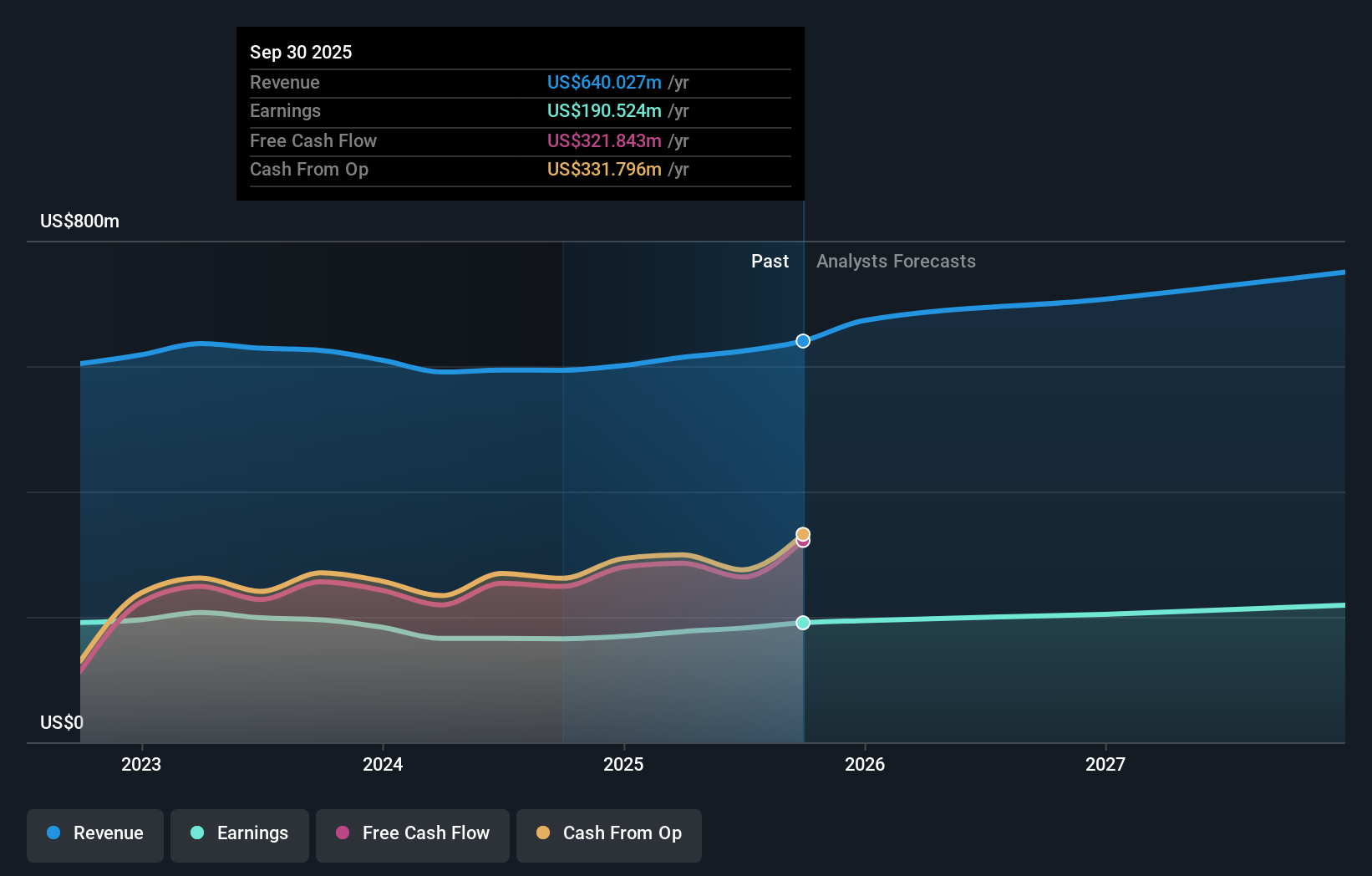Switch to the Past section
Viewport: 1372px width, 876px height.
770,262
